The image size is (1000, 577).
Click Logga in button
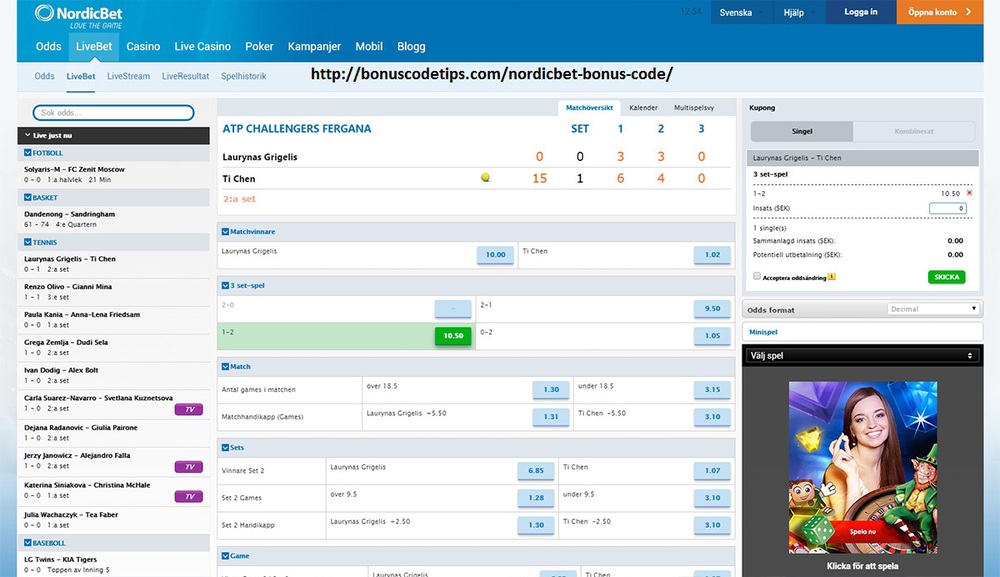click(861, 12)
